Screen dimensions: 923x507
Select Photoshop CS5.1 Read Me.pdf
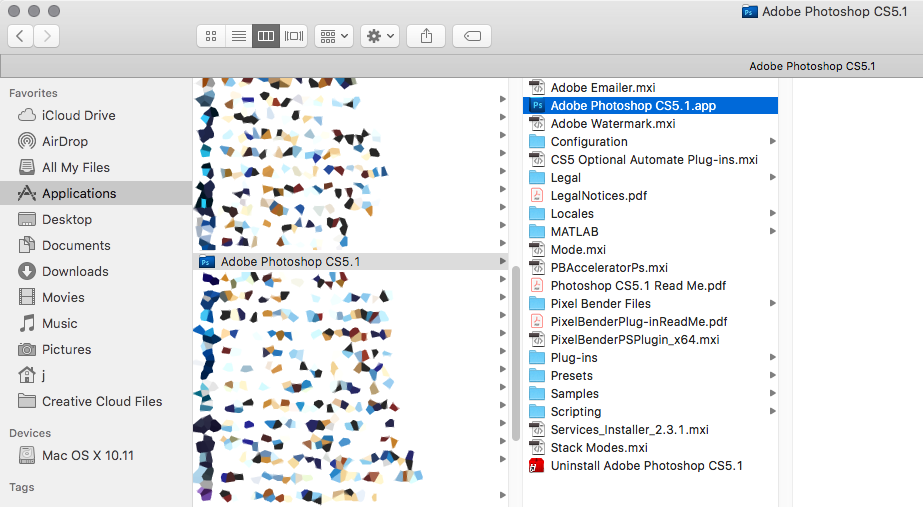pyautogui.click(x=650, y=286)
